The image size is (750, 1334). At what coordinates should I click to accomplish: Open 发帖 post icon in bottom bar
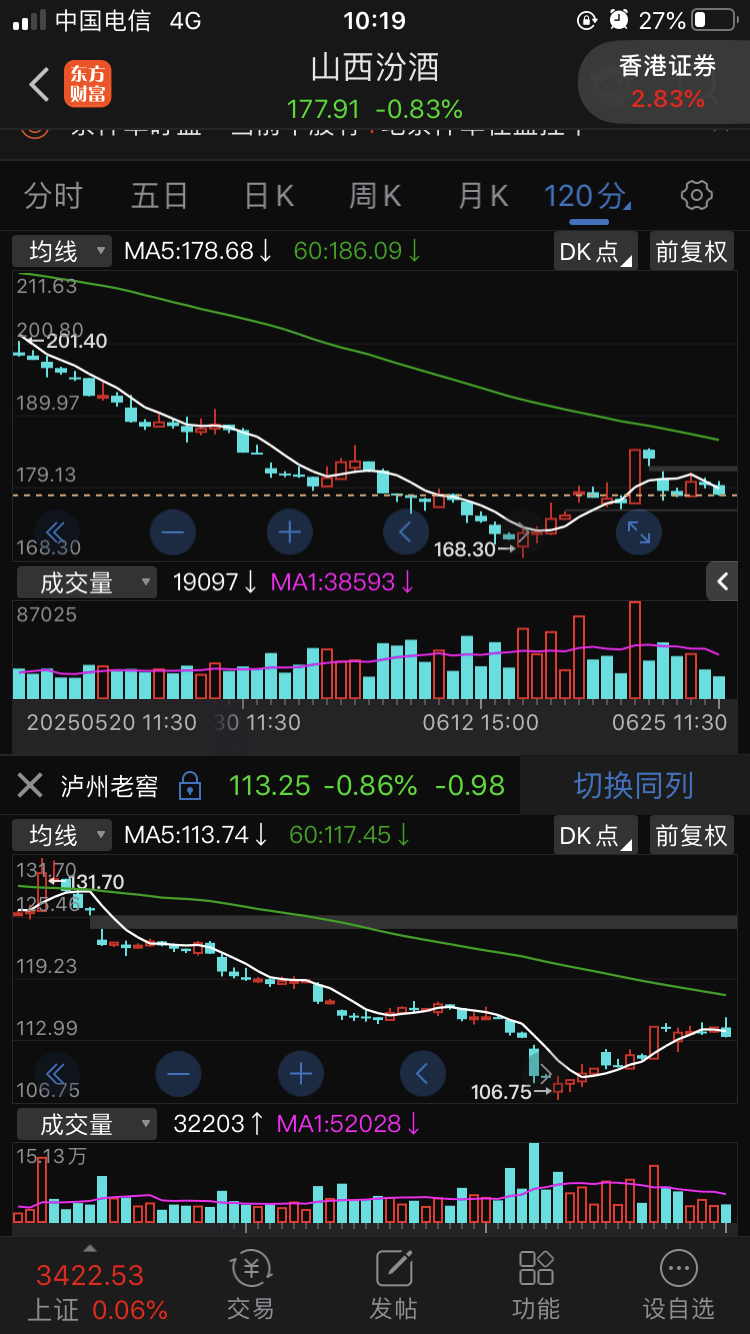[x=393, y=1284]
